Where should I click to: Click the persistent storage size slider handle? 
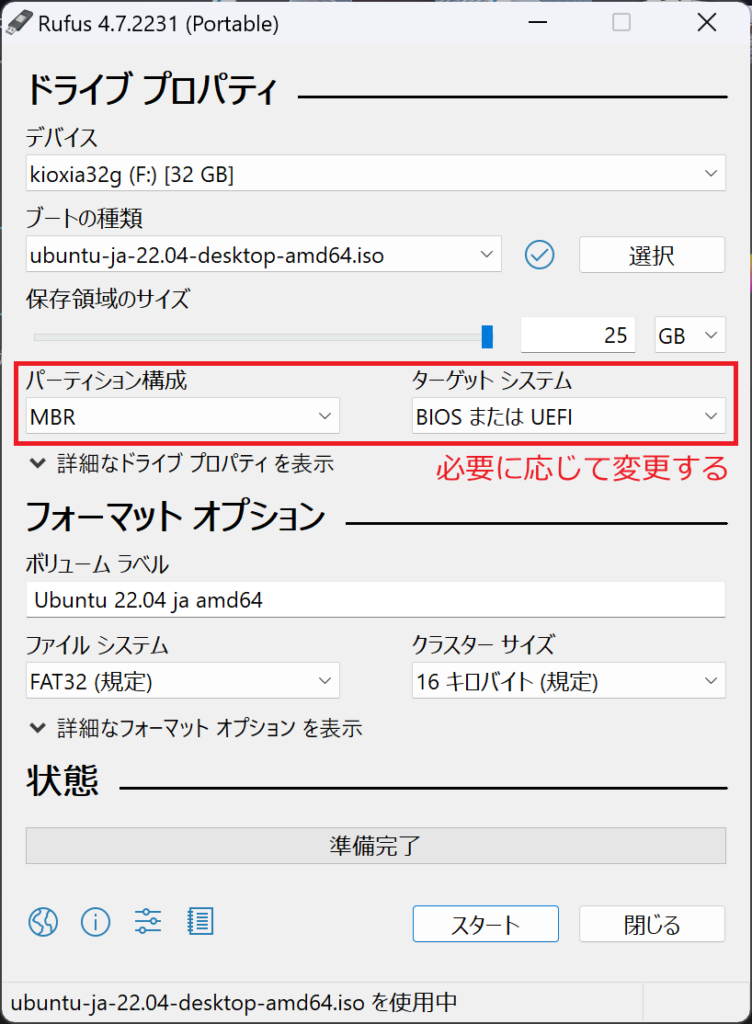click(x=487, y=337)
